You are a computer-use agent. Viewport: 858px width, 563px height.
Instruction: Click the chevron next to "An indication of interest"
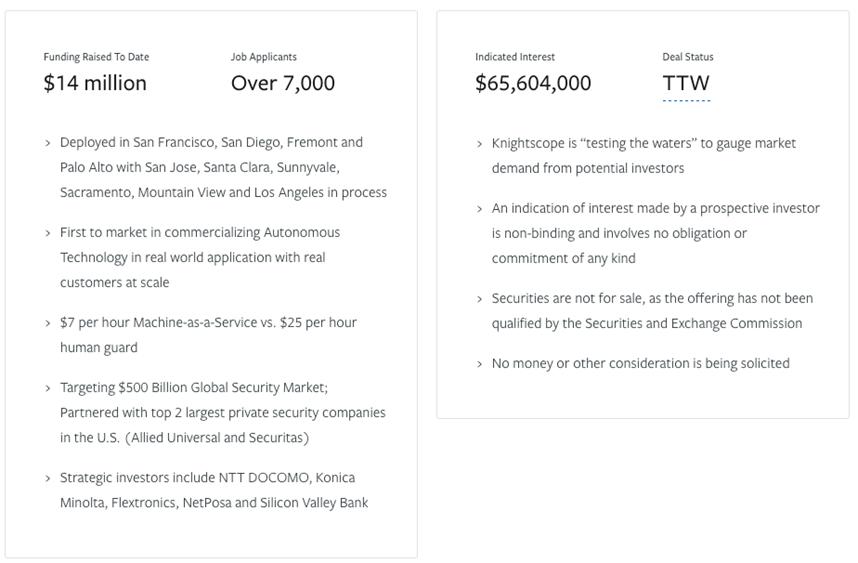[x=480, y=209]
